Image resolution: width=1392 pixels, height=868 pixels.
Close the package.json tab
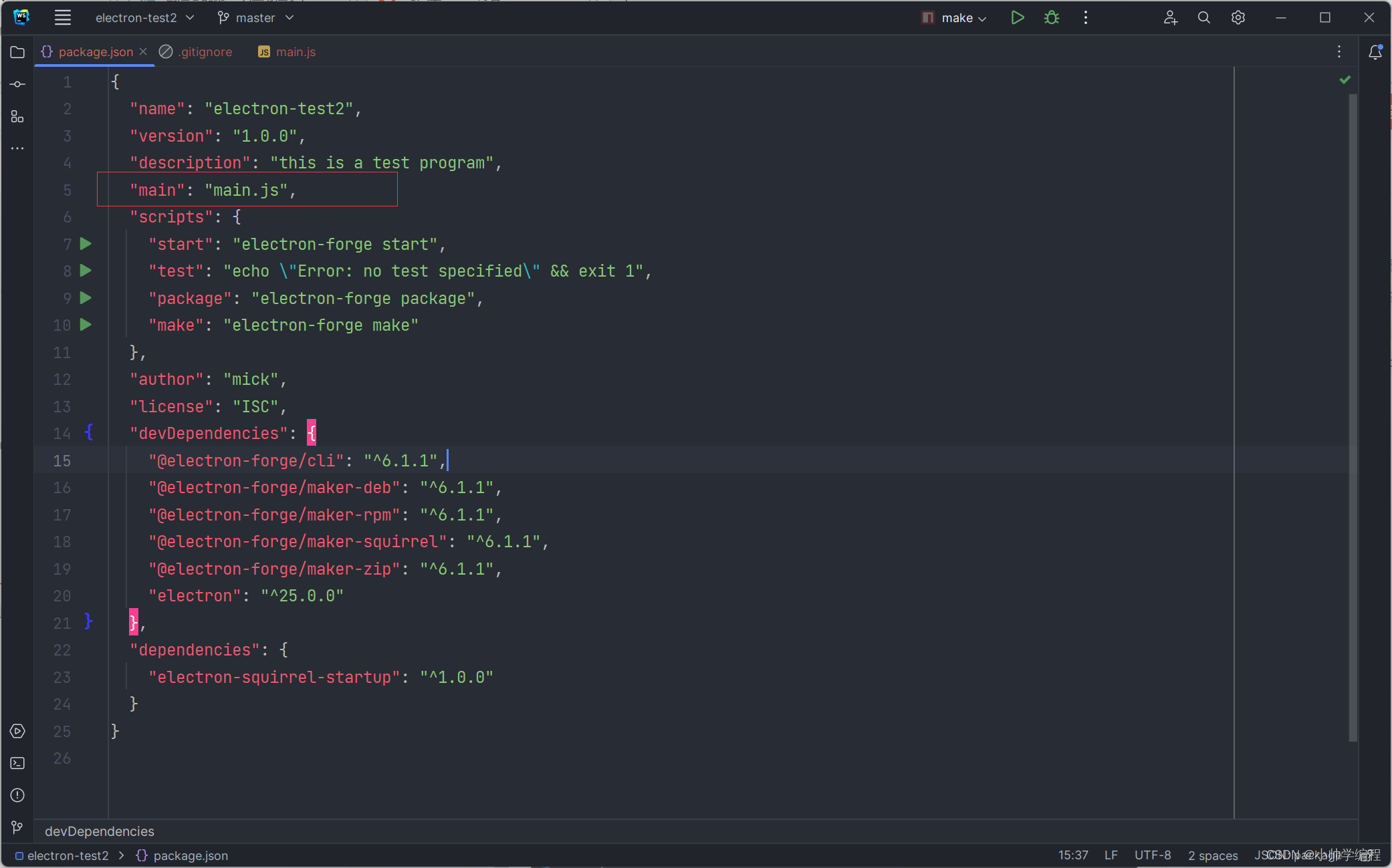[143, 51]
